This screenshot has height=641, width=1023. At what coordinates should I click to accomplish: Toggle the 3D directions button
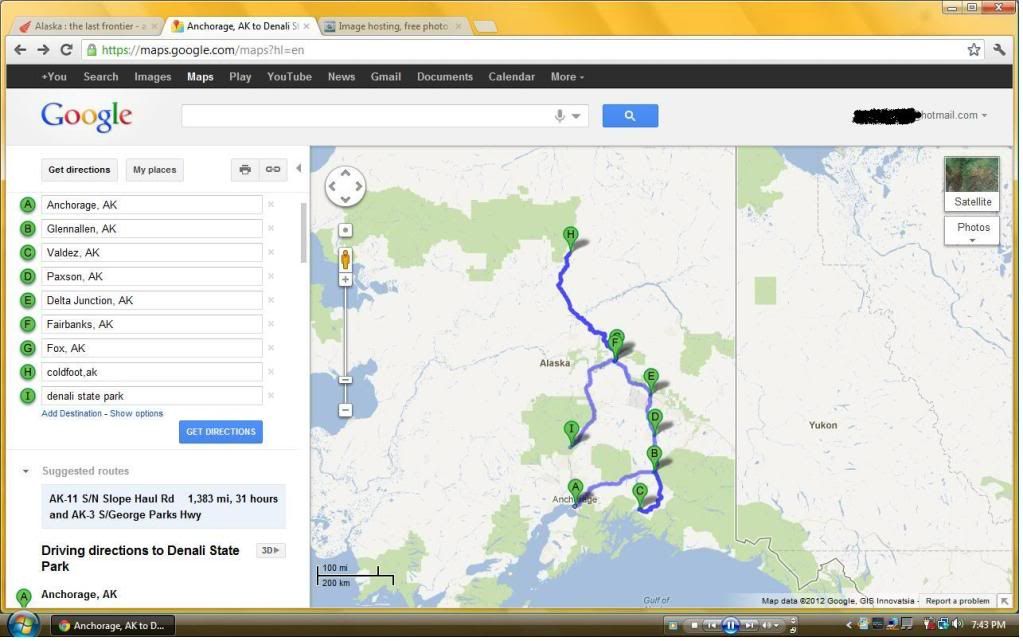coord(270,550)
